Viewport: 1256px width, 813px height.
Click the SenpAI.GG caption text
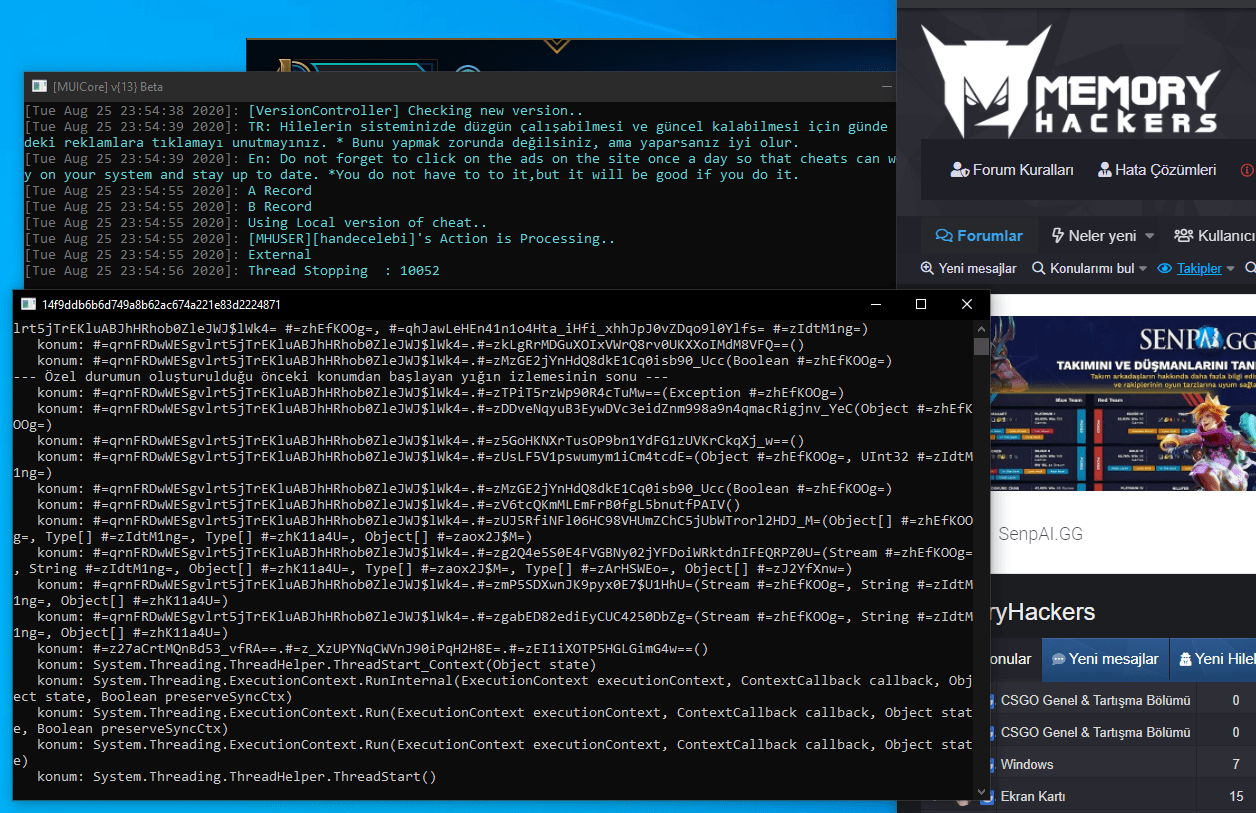1040,534
